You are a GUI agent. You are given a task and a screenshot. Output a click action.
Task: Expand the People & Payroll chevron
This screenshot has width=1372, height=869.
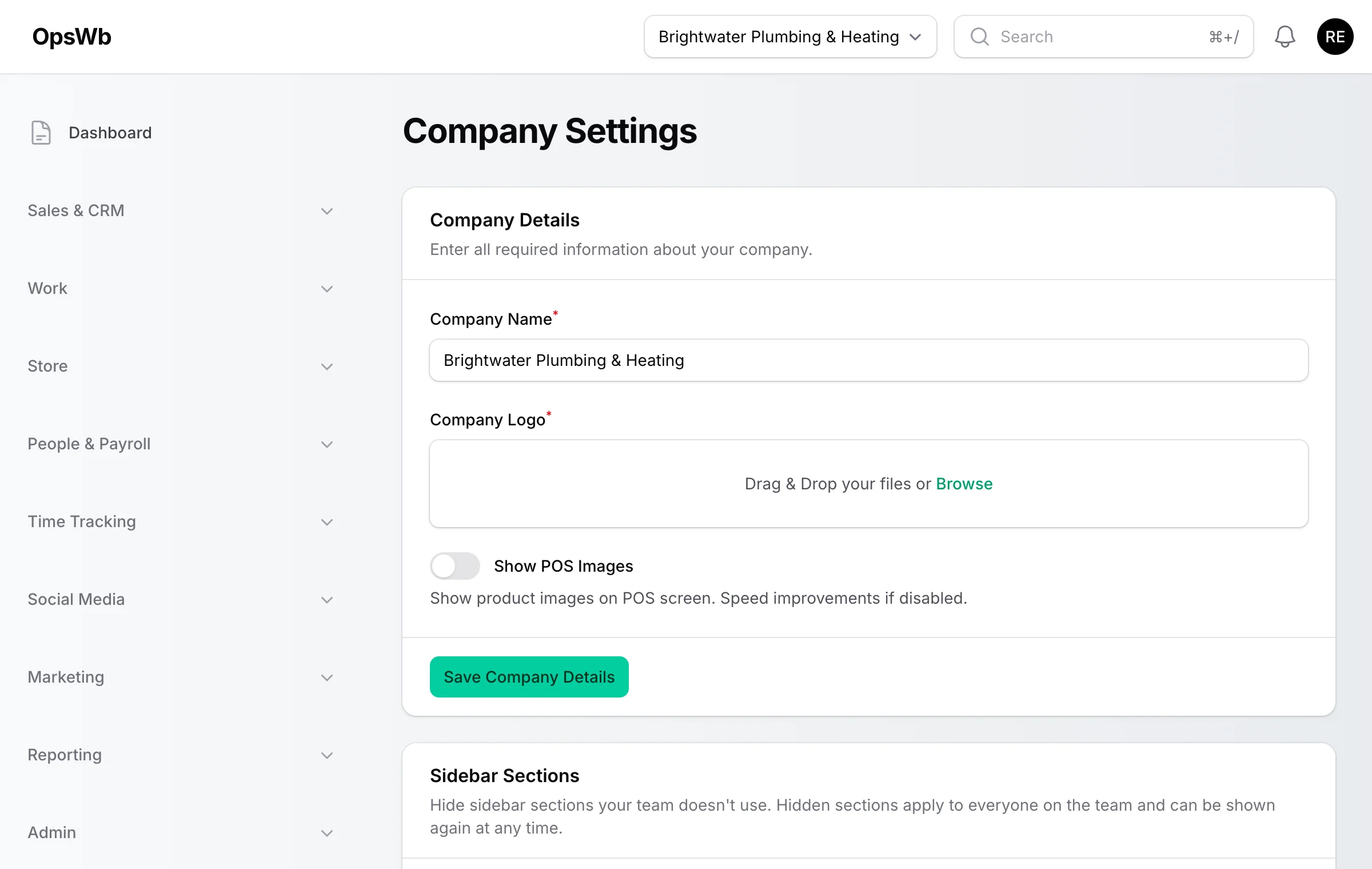click(327, 444)
